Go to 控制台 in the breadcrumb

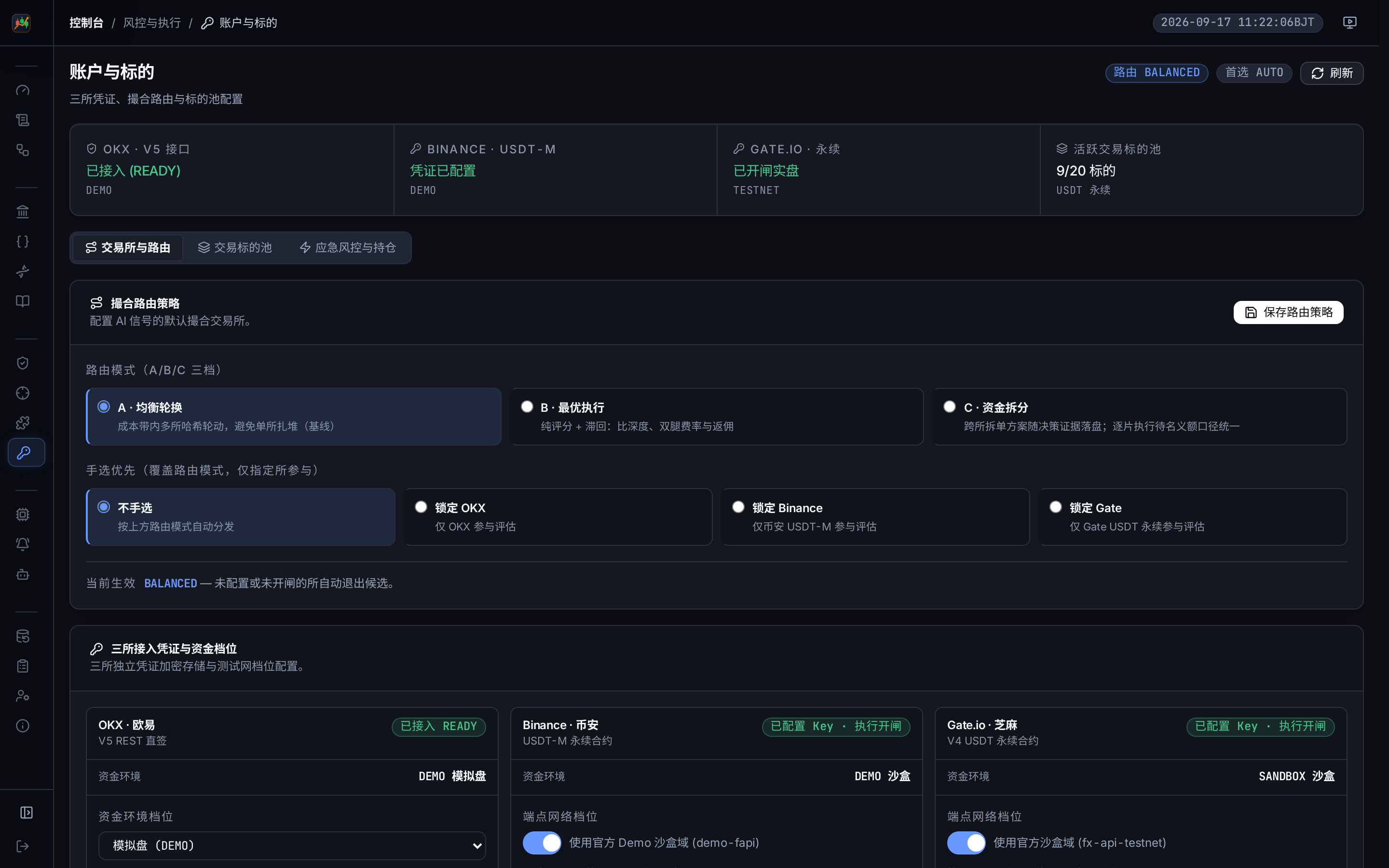click(x=86, y=23)
